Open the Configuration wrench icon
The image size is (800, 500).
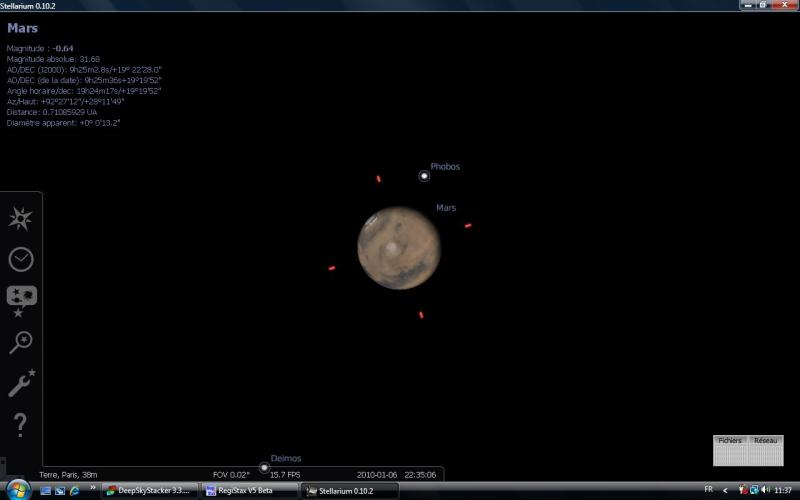21,383
